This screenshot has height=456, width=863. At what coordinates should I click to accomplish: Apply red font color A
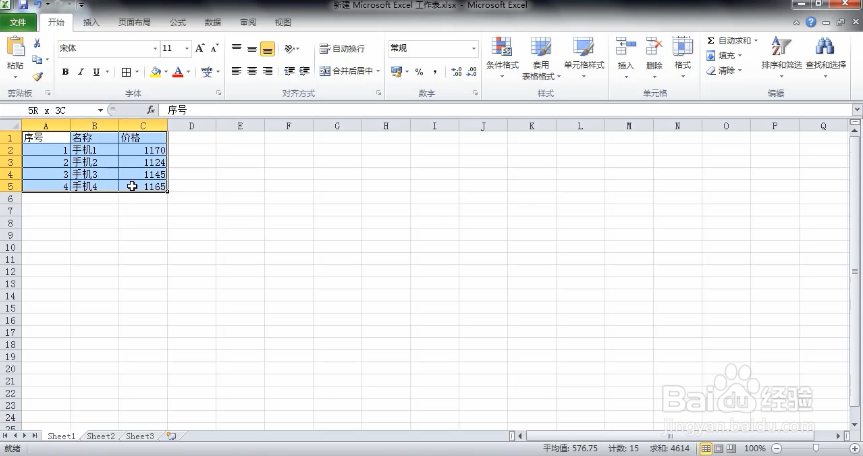[x=178, y=72]
